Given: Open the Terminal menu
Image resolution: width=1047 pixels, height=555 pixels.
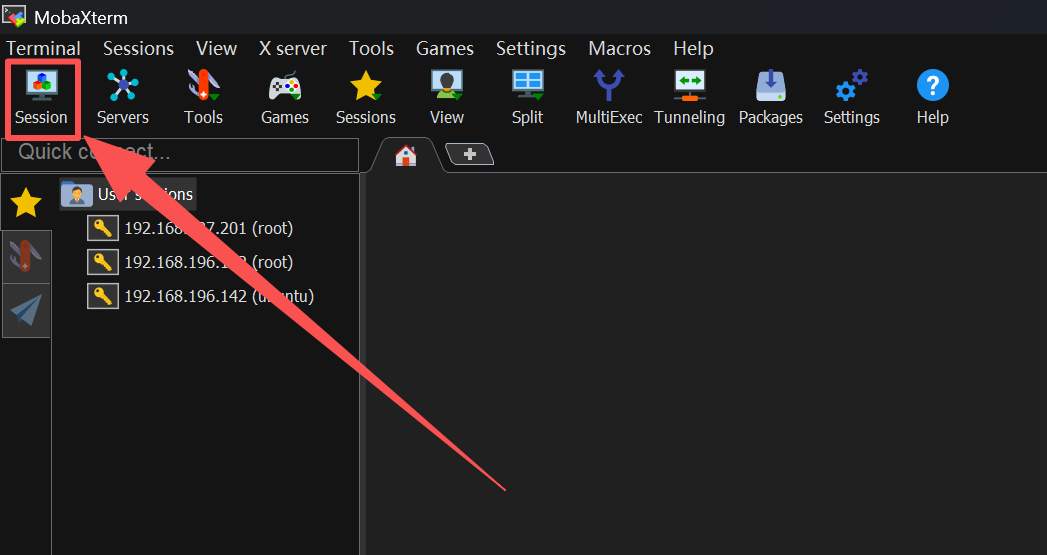Looking at the screenshot, I should [x=43, y=49].
